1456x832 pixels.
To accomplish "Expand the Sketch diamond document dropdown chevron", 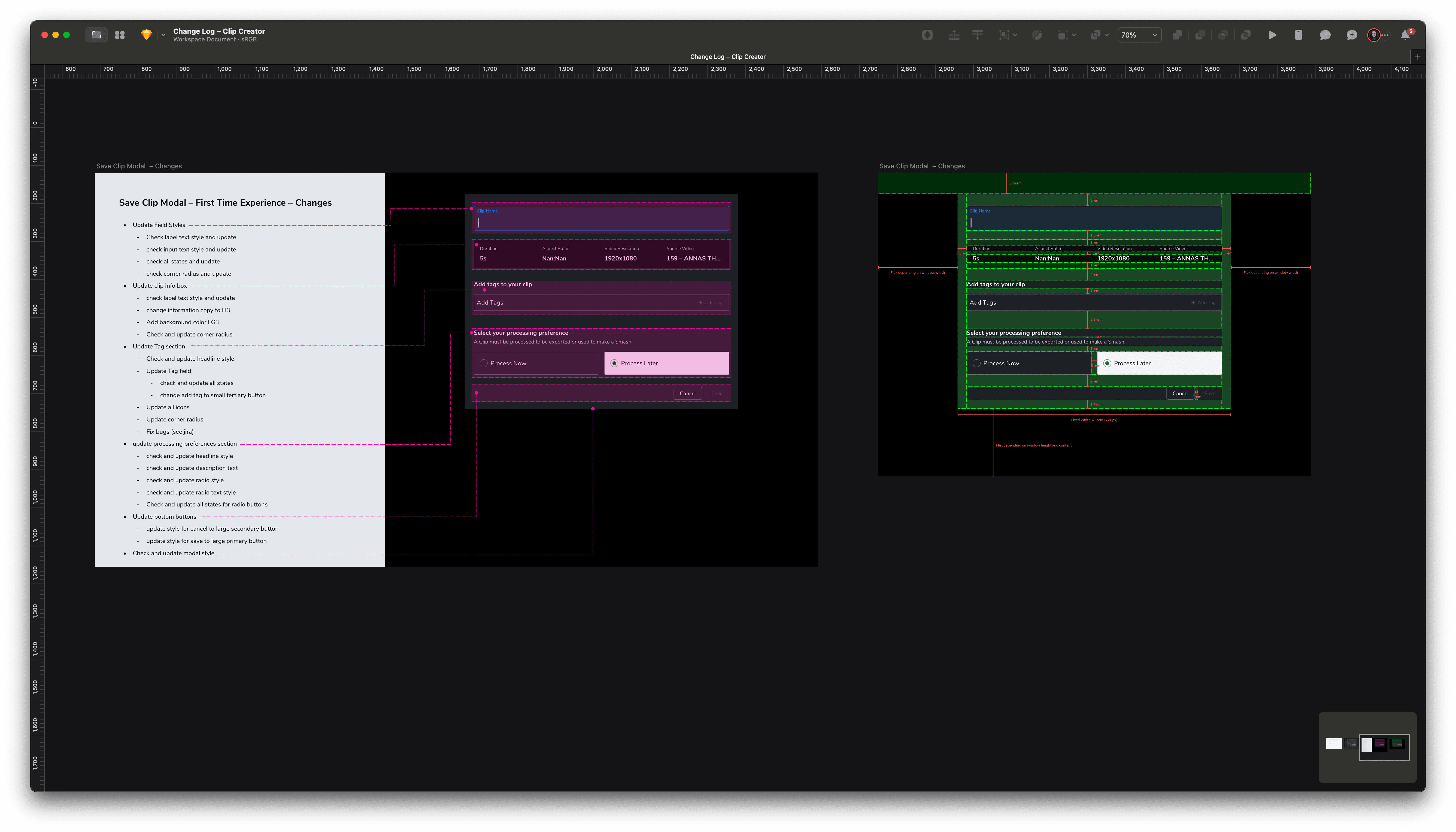I will coord(163,35).
